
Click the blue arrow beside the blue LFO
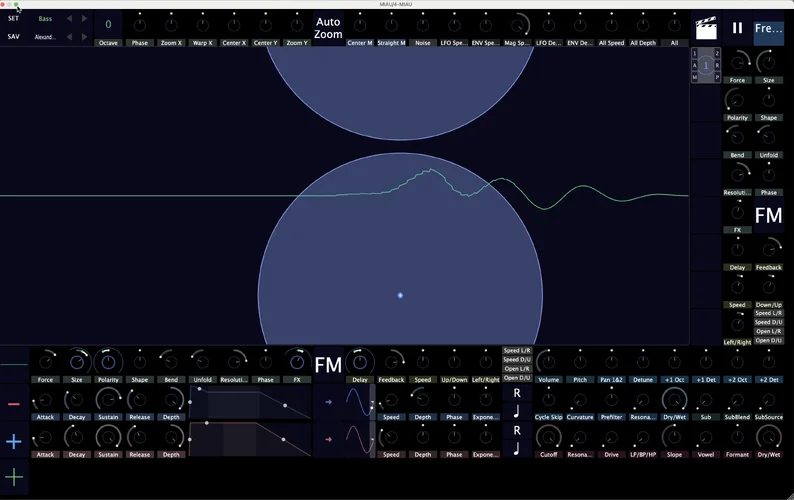pos(328,402)
